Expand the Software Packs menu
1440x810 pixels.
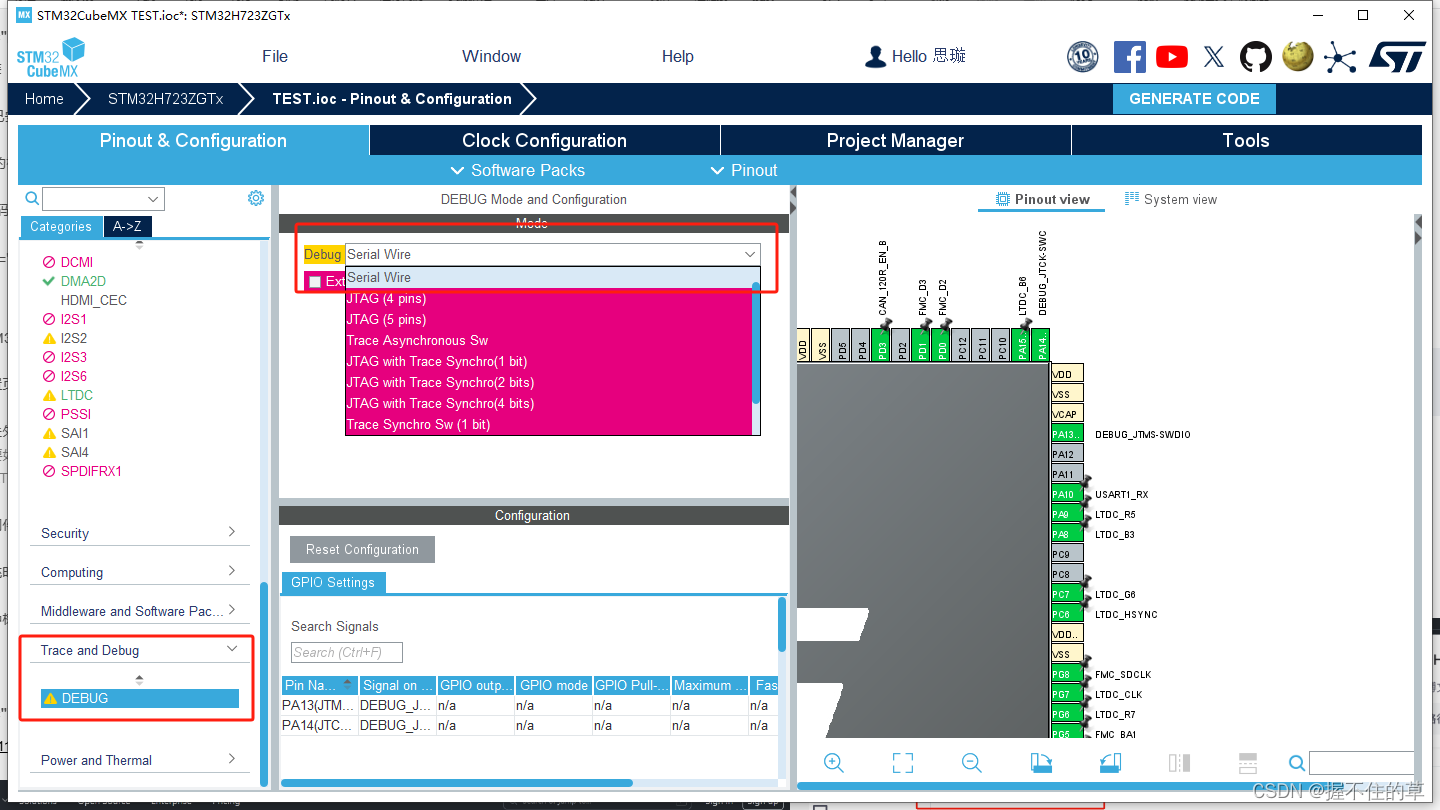(x=518, y=170)
